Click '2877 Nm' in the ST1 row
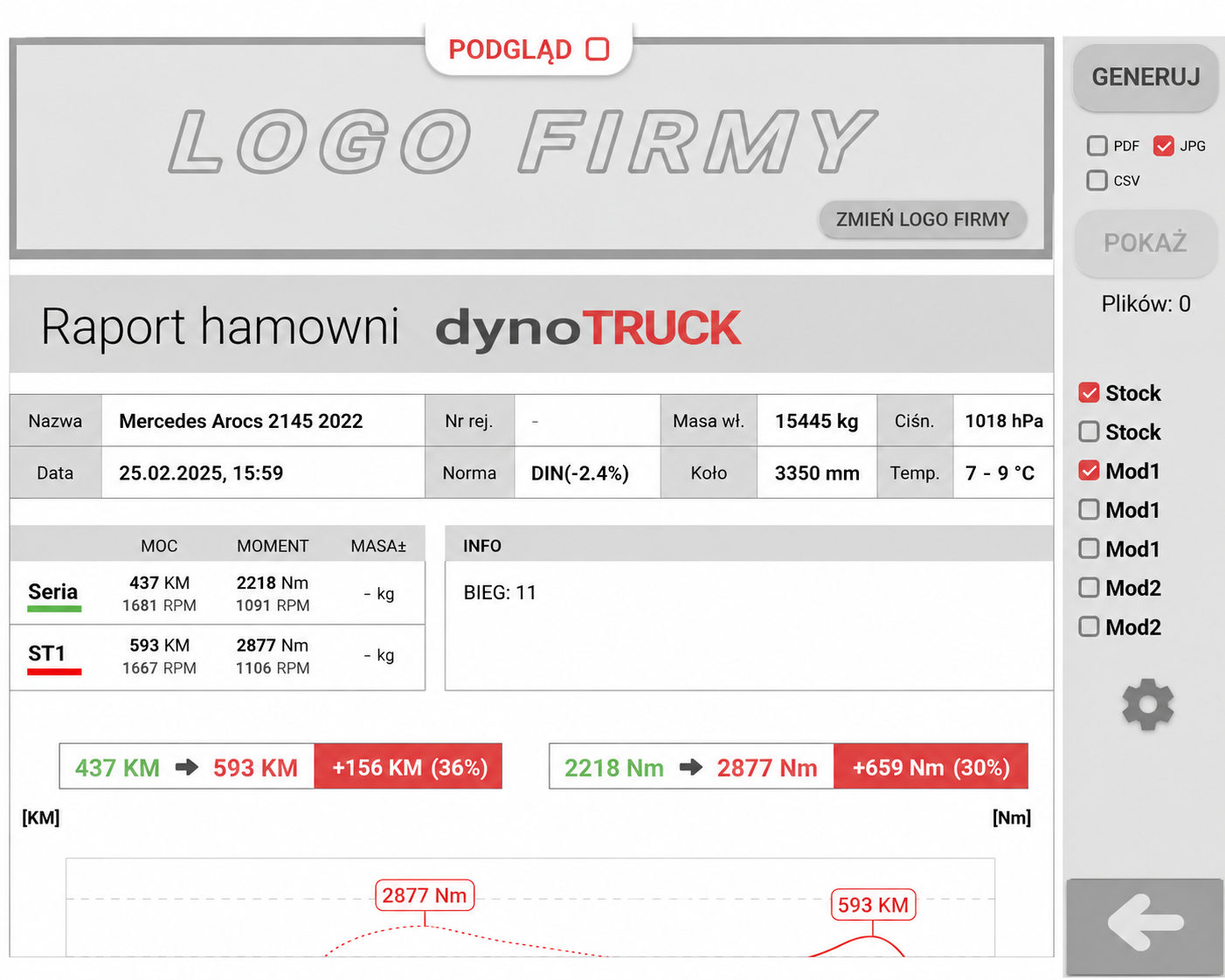The height and width of the screenshot is (980, 1225). [x=273, y=645]
